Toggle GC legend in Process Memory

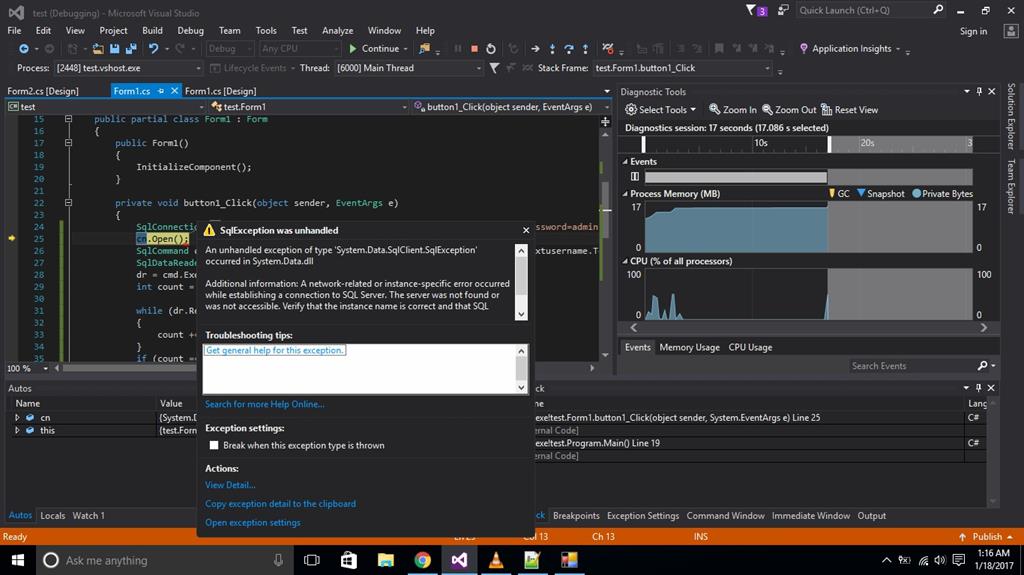coord(839,193)
